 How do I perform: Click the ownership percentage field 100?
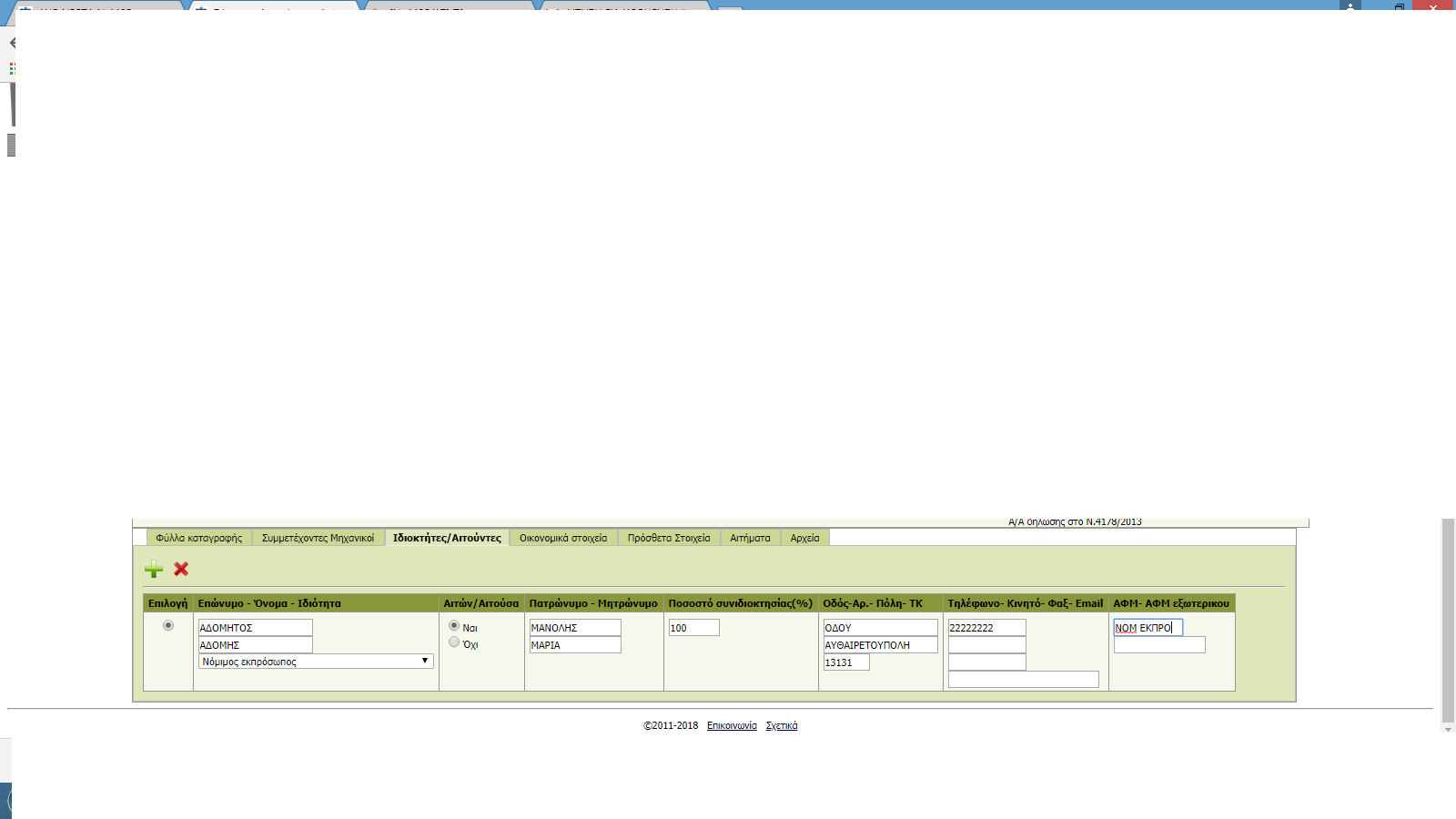tap(694, 628)
